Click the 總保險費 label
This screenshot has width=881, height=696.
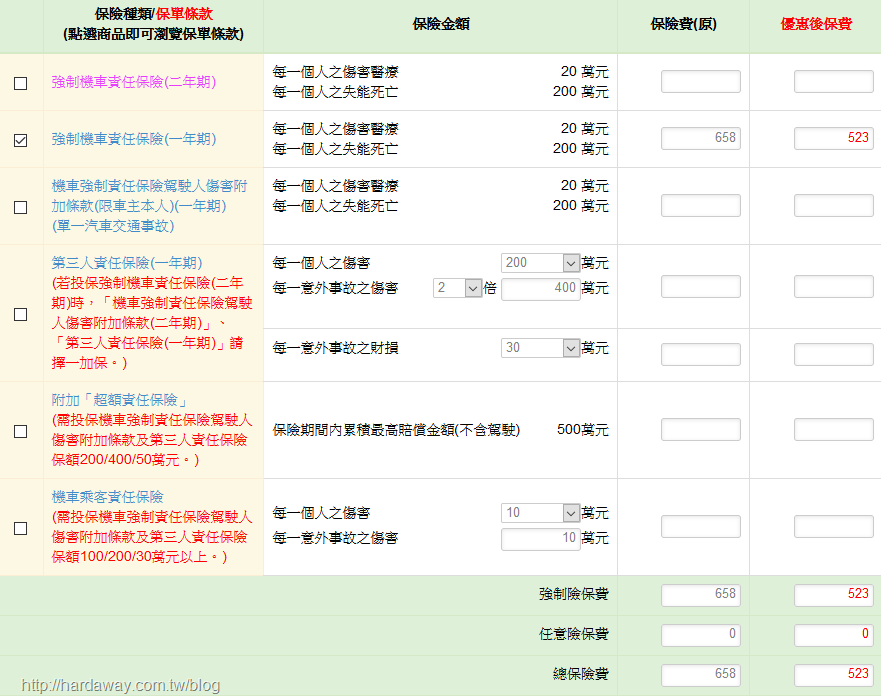[x=580, y=674]
